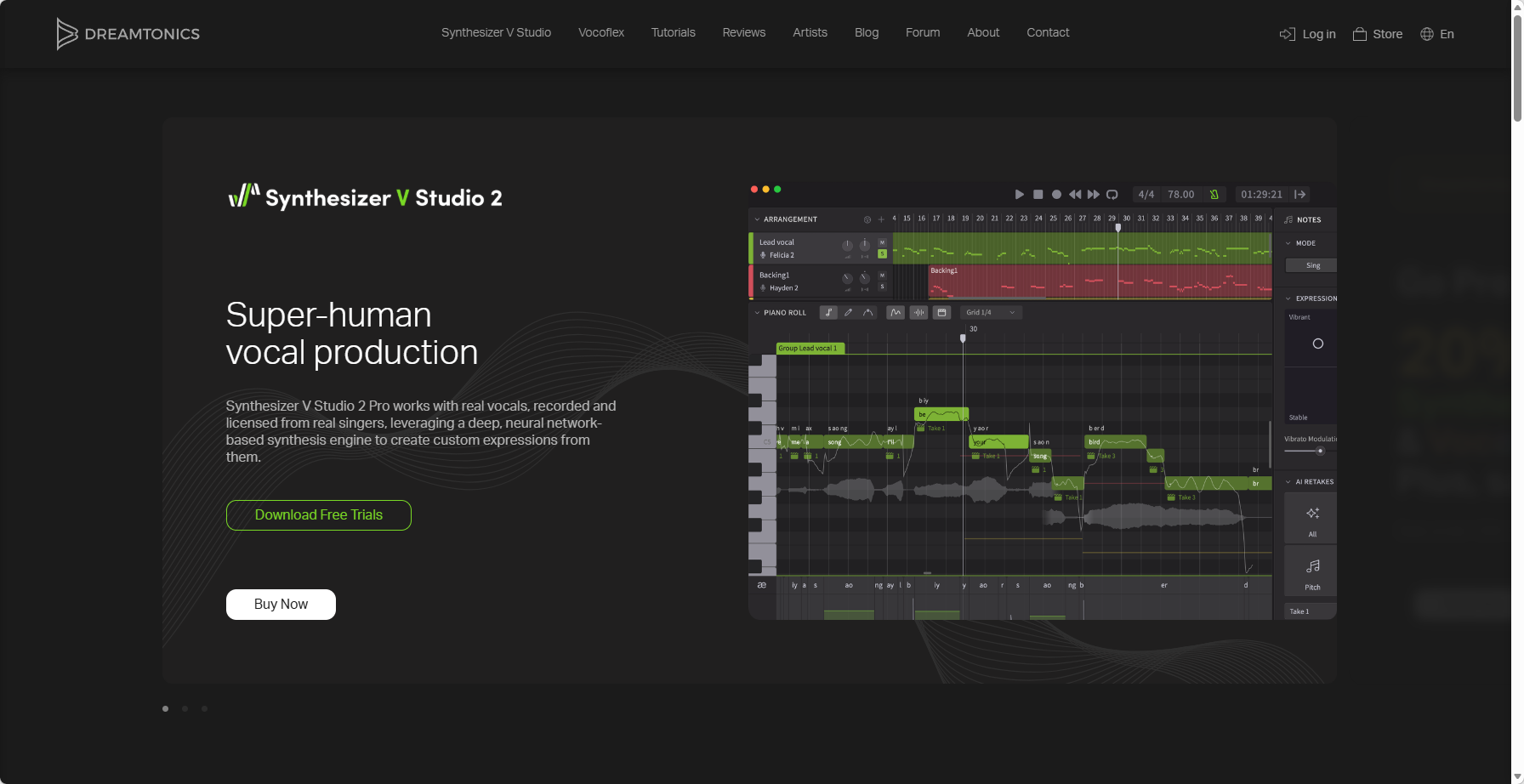The height and width of the screenshot is (784, 1524).
Task: Click the AI Retakes Pitch note icon
Action: pos(1312,566)
